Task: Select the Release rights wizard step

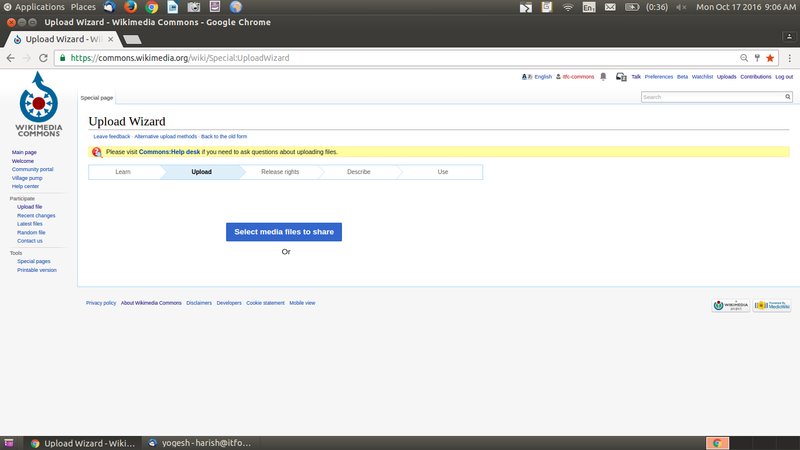Action: tap(280, 172)
